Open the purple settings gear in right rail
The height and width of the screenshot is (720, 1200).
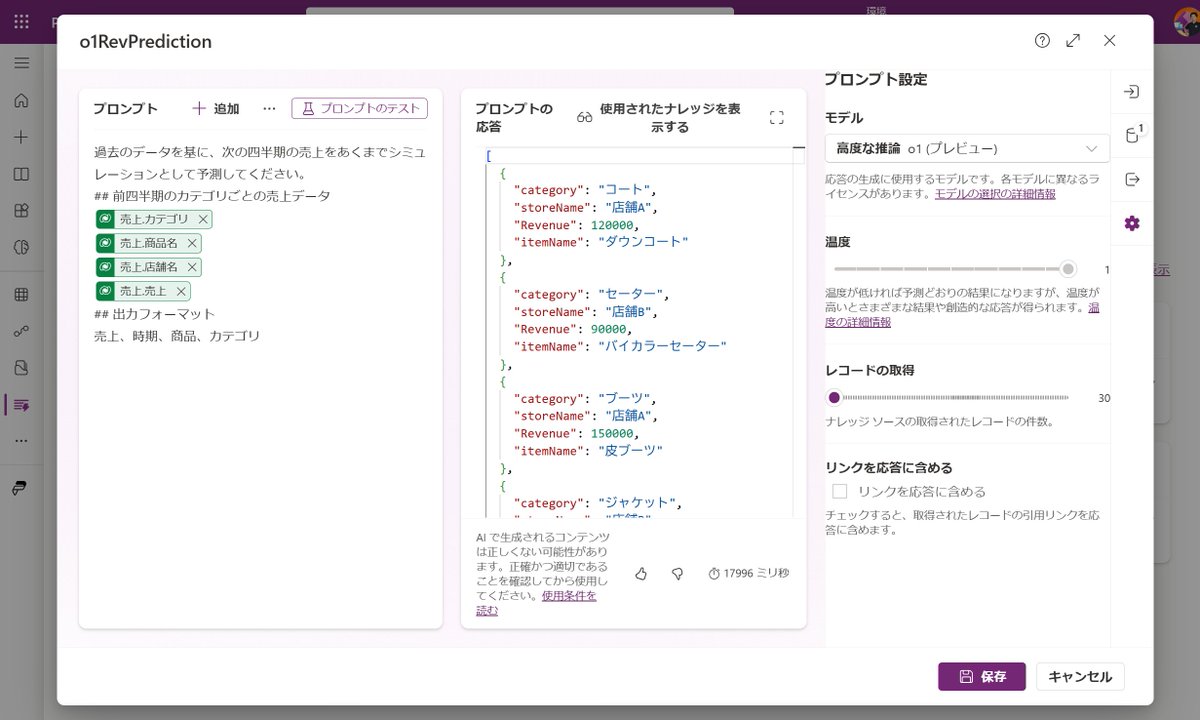pyautogui.click(x=1133, y=223)
